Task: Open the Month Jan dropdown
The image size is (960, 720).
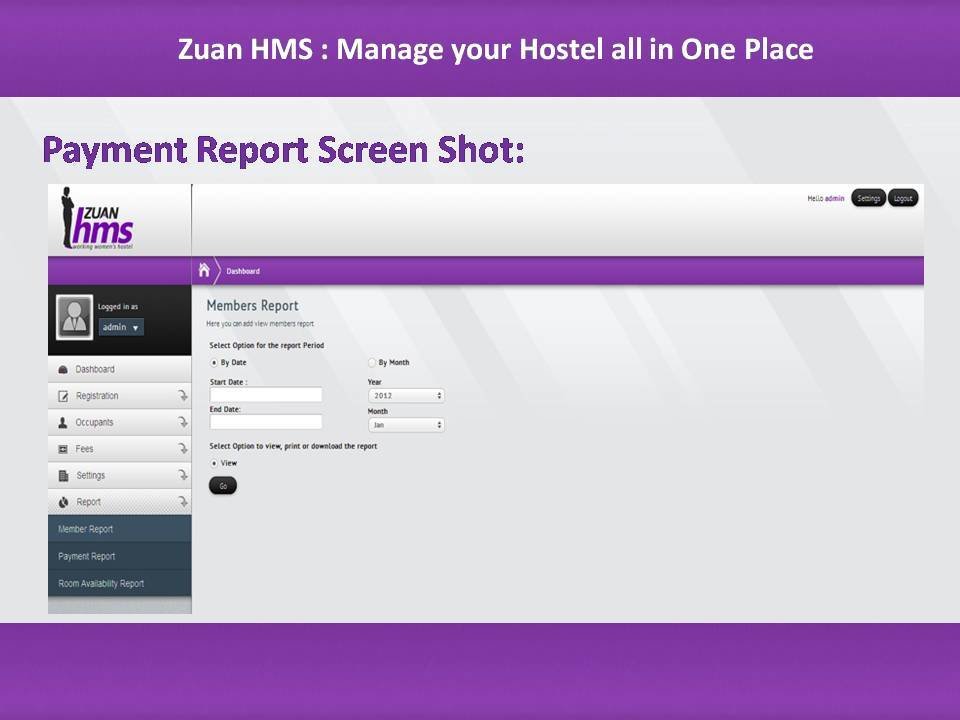Action: (x=407, y=425)
